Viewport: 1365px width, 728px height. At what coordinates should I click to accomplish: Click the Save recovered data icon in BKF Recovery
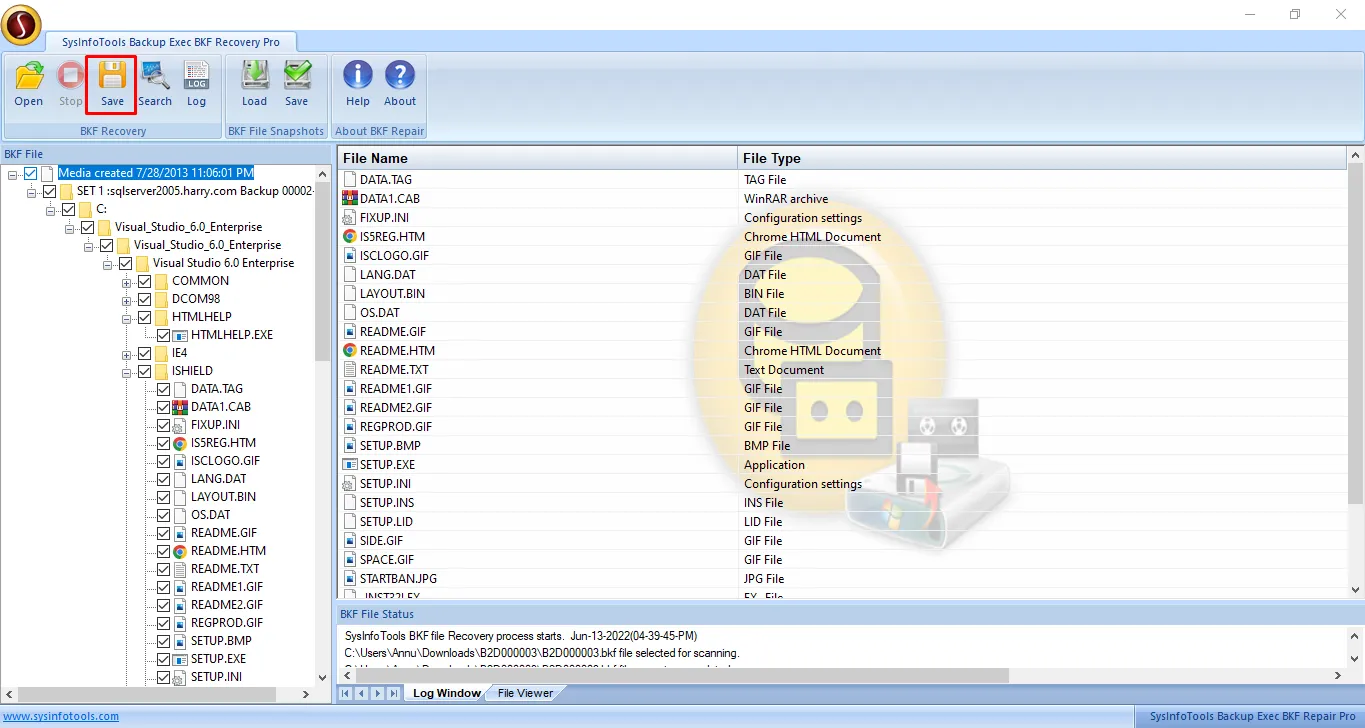pos(112,76)
